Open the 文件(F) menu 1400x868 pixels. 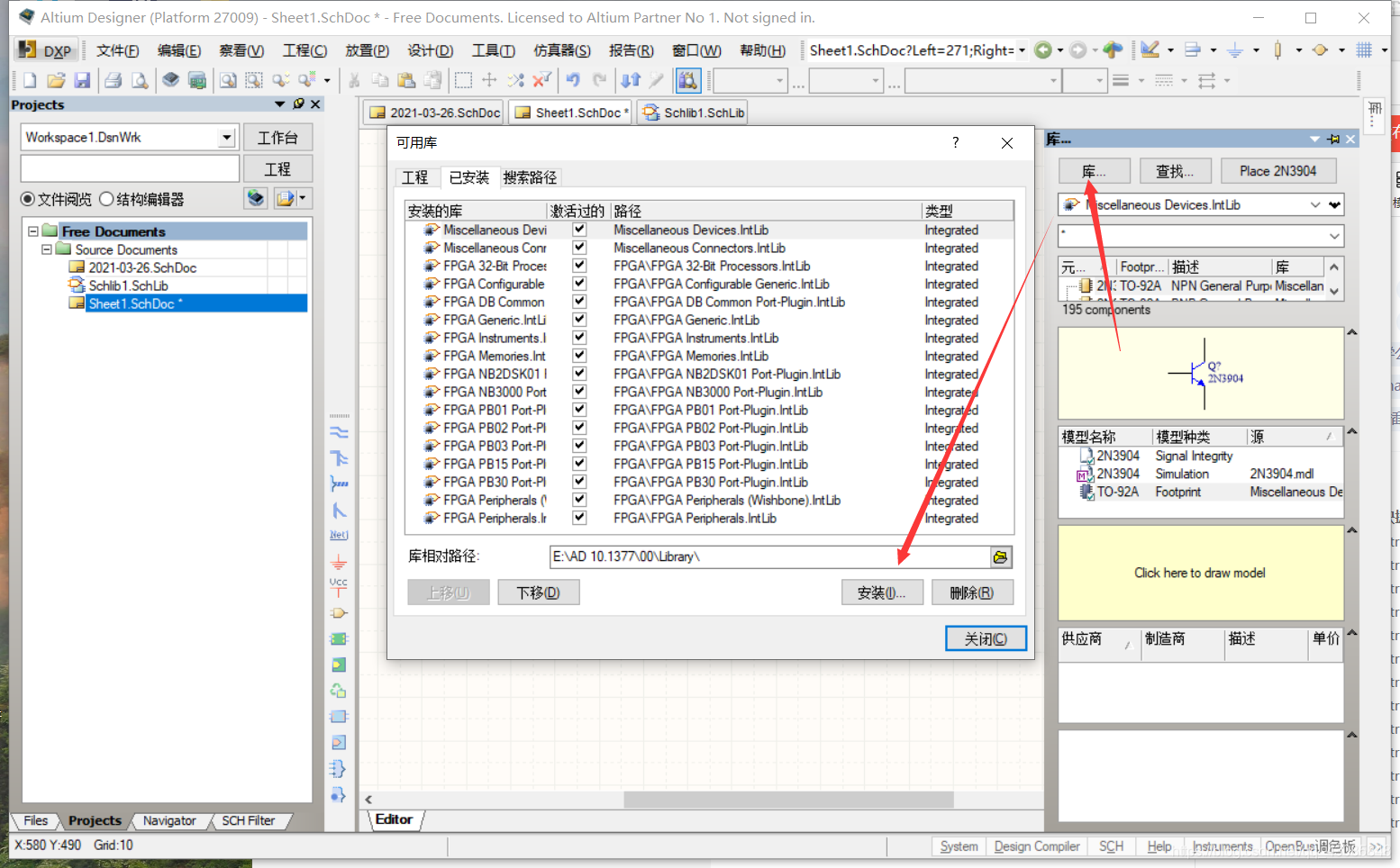click(x=117, y=50)
